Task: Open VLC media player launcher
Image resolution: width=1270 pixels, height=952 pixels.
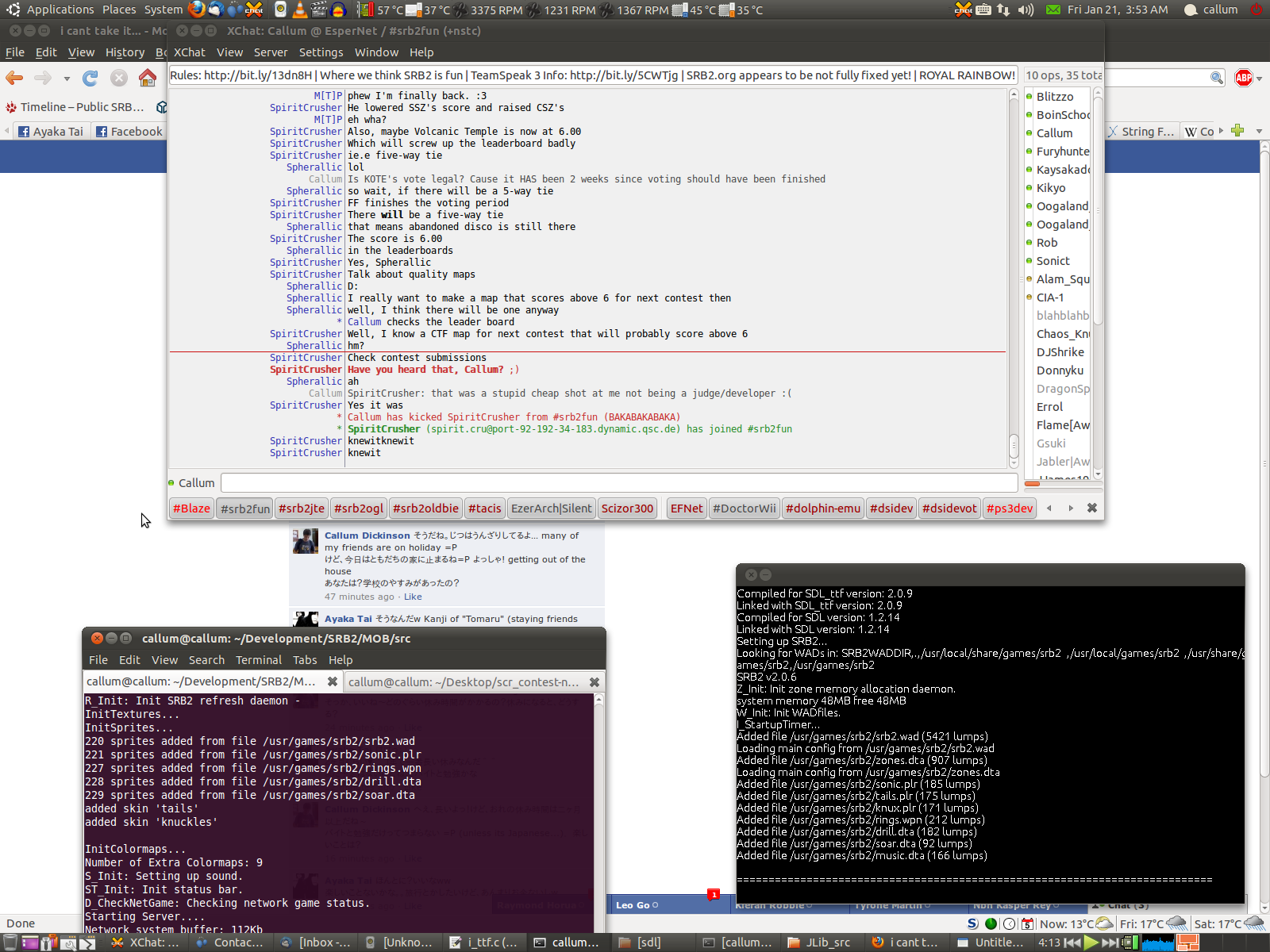Action: point(300,10)
